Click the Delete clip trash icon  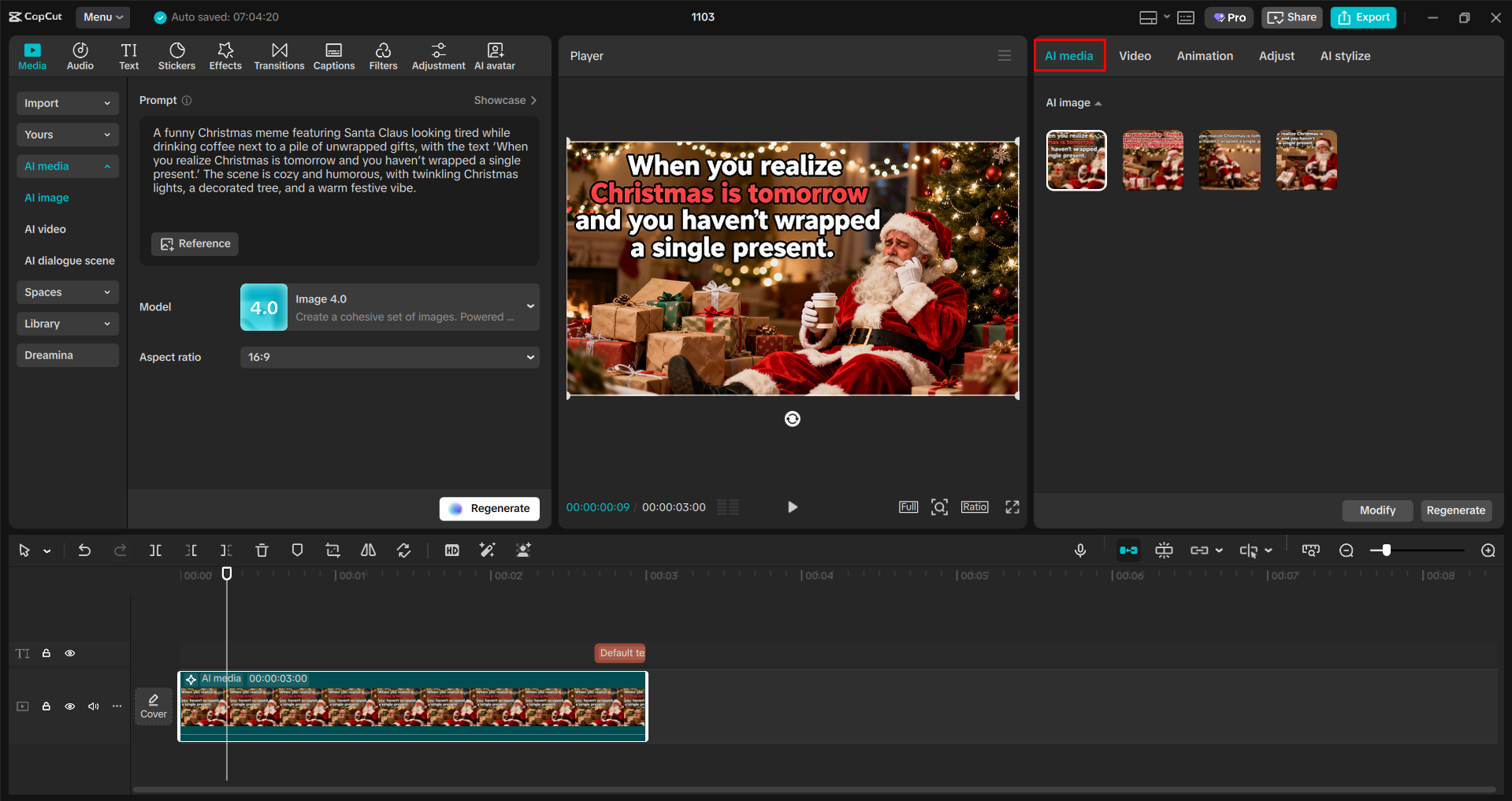pos(262,550)
